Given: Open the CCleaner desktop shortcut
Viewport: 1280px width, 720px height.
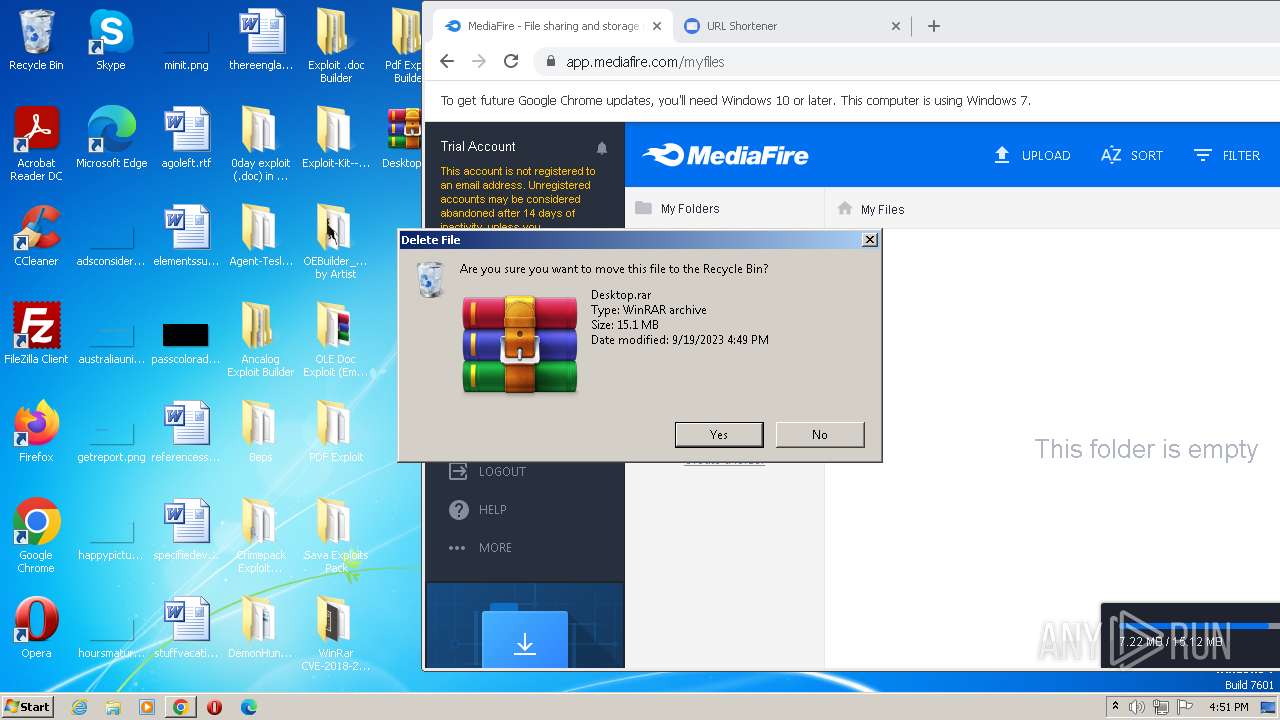Looking at the screenshot, I should (x=36, y=236).
